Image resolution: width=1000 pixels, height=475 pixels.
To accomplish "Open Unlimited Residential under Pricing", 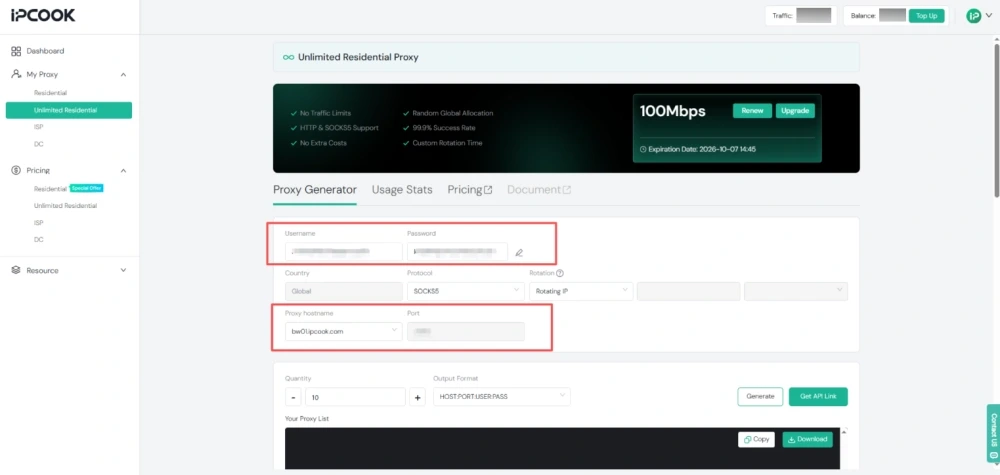I will [66, 206].
